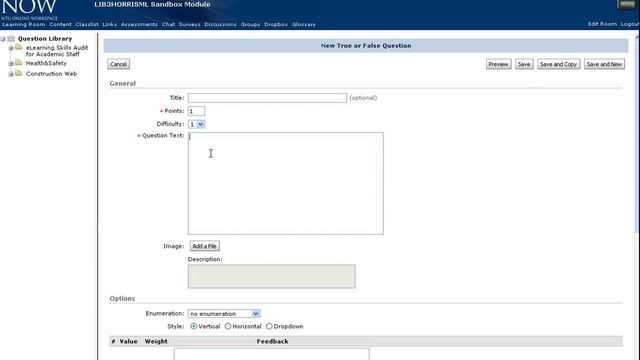Viewport: 640px width, 360px height.
Task: Expand the Construction Web folder
Action: point(11,74)
